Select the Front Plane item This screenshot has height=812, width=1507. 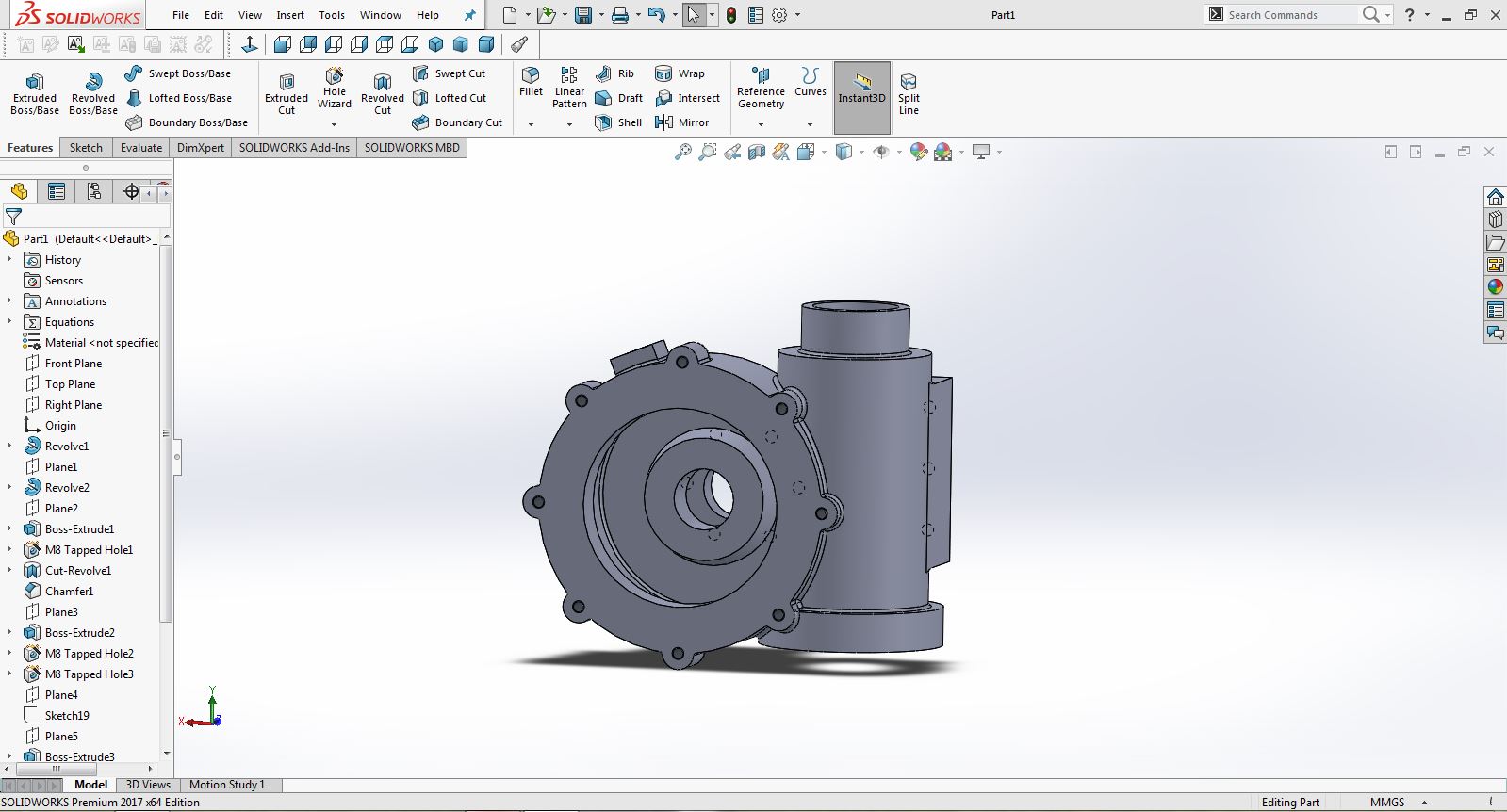[74, 364]
